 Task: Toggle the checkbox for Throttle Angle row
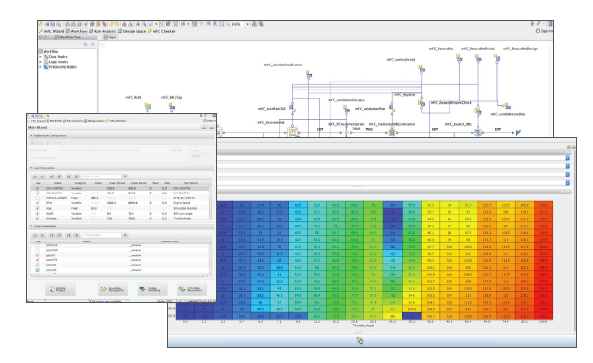click(37, 218)
